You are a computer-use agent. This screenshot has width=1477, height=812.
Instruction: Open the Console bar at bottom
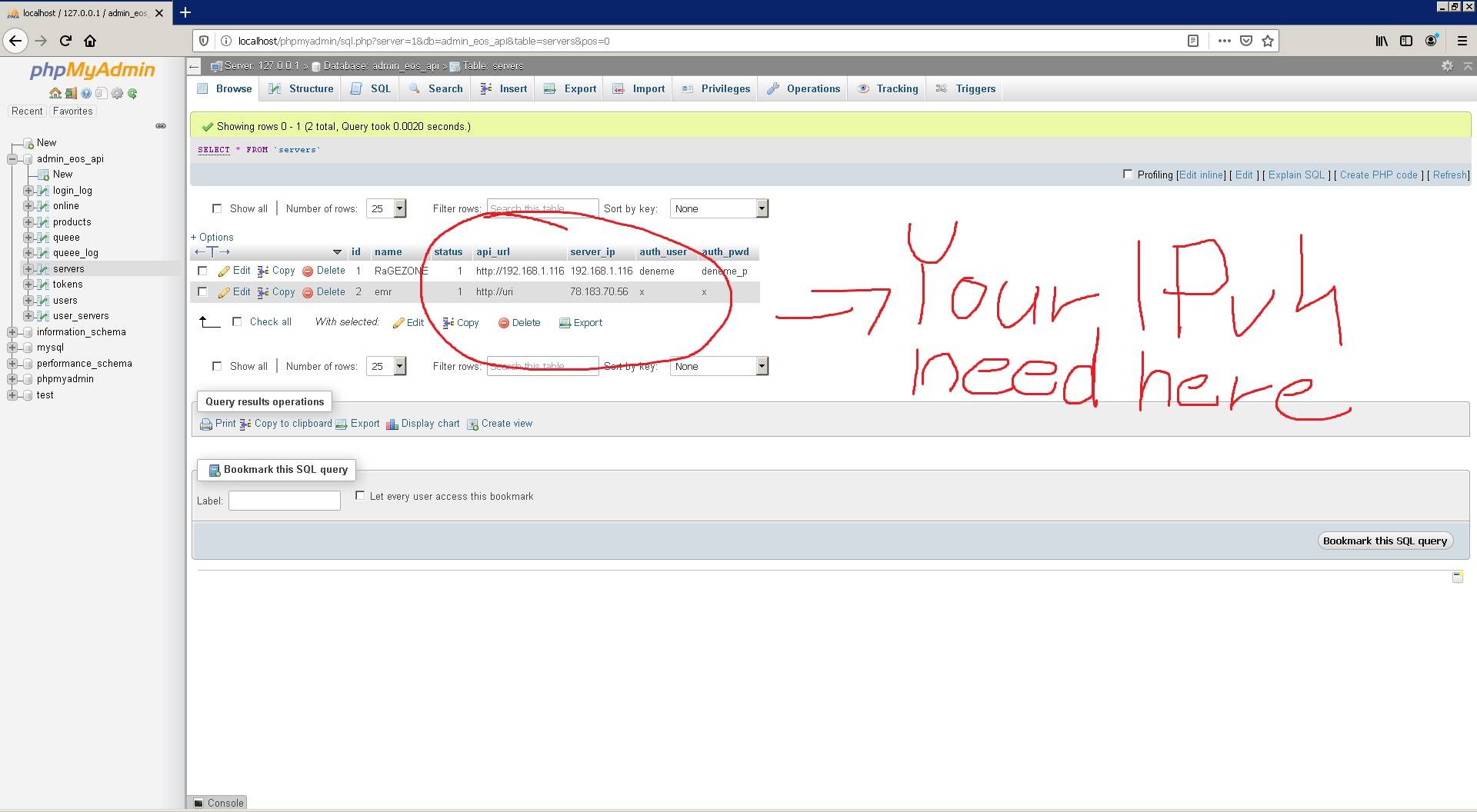[x=218, y=803]
